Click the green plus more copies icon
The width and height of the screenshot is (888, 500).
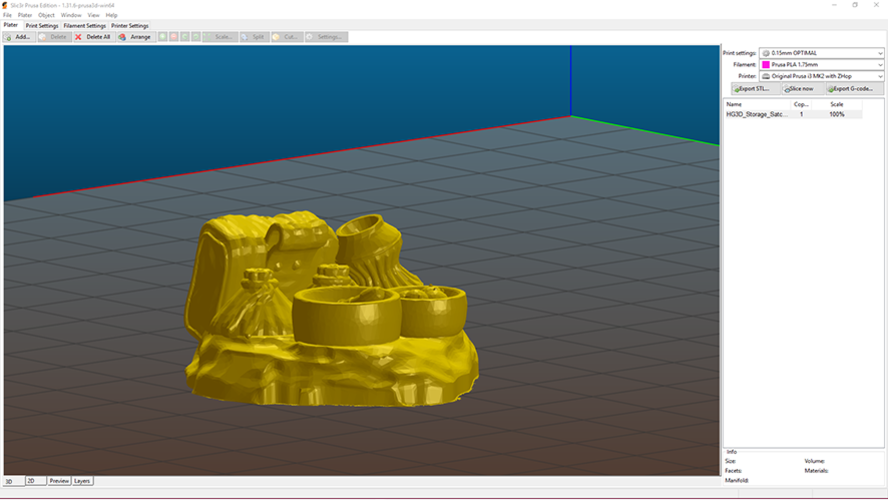coord(163,37)
